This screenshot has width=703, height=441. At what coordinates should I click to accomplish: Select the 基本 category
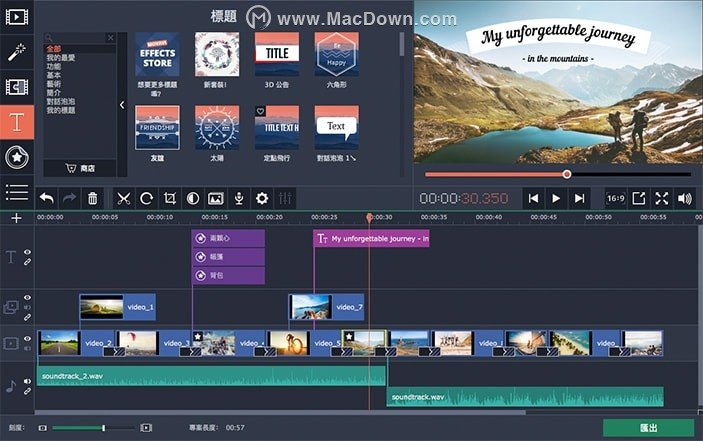[x=53, y=75]
